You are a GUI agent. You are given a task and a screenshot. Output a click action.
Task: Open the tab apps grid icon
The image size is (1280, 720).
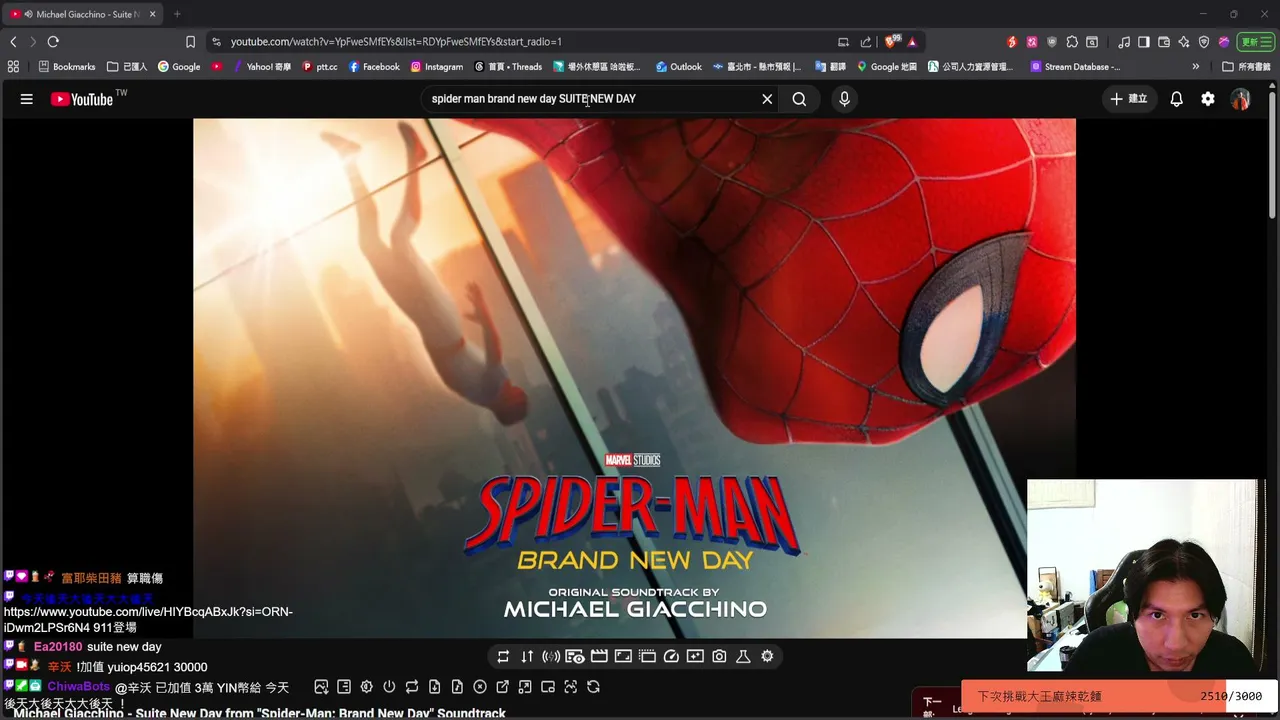(x=13, y=67)
